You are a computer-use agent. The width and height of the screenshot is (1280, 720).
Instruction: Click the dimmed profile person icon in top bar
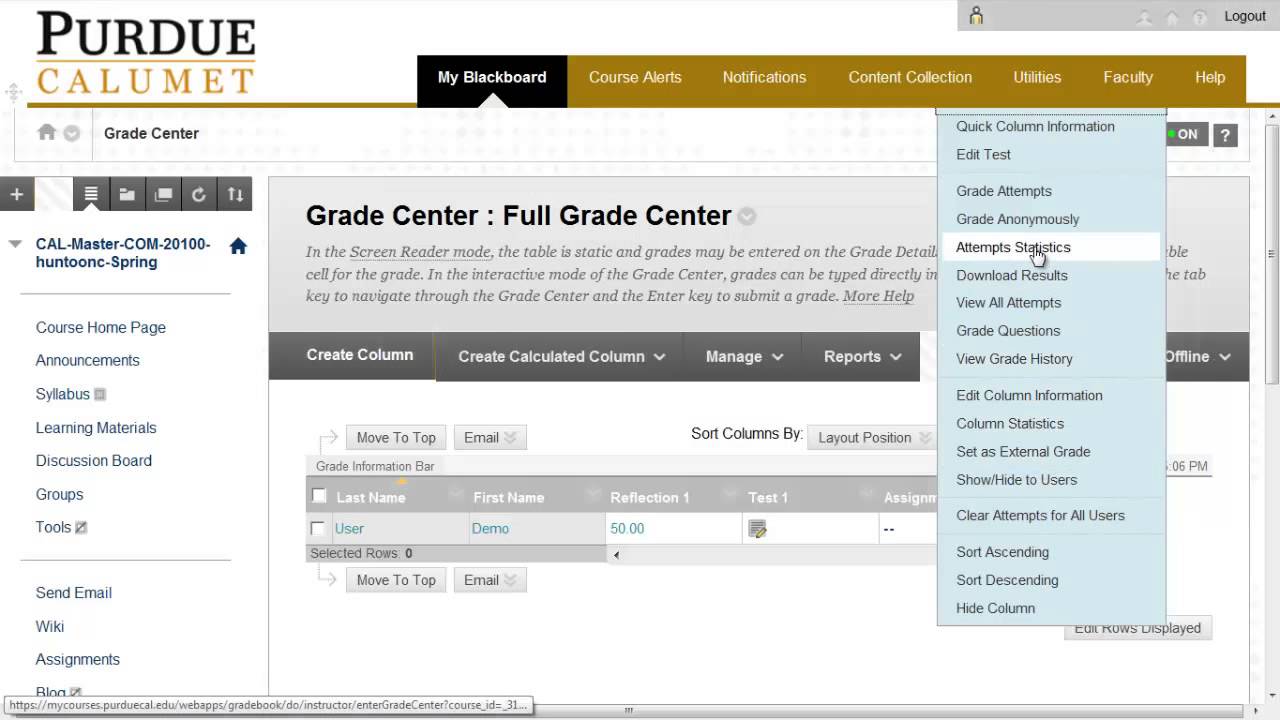(x=1144, y=17)
